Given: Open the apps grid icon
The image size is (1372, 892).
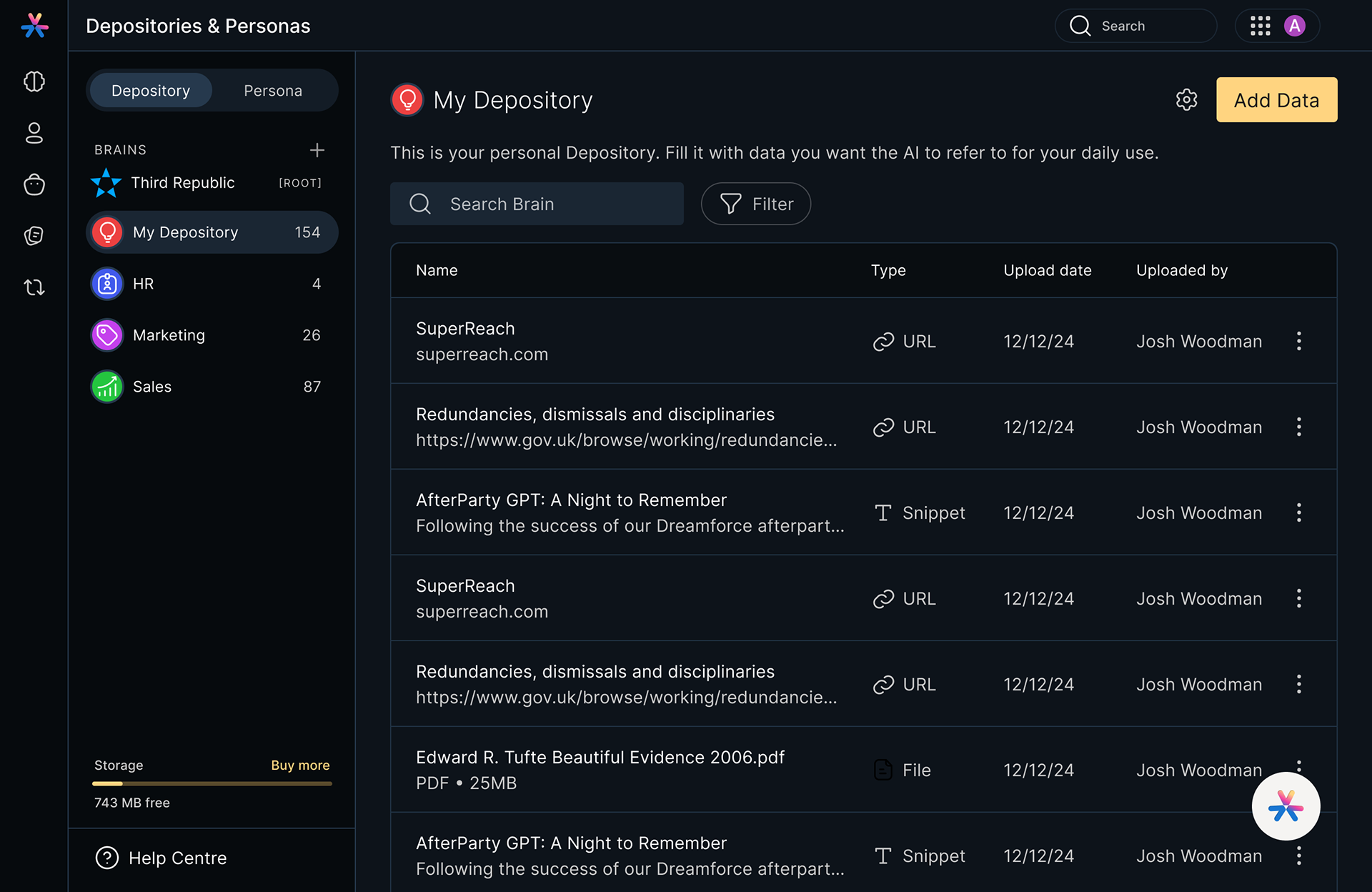Looking at the screenshot, I should point(1260,26).
